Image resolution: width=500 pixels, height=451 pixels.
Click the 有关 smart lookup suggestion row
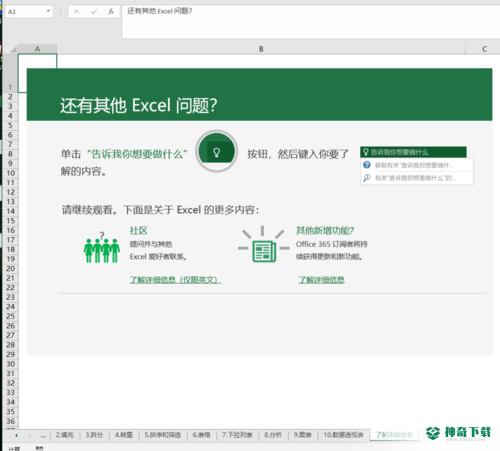point(417,178)
